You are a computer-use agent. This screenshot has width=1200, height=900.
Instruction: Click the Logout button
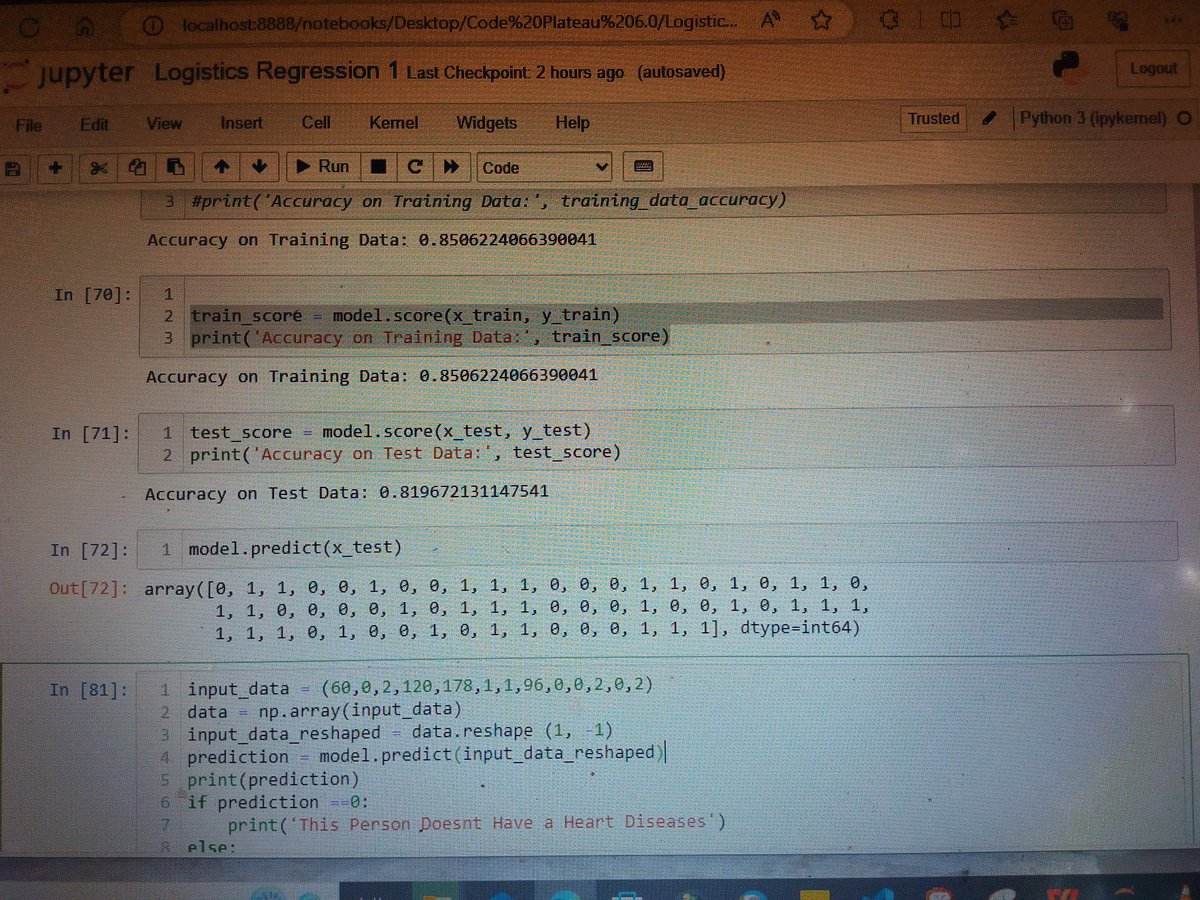pos(1153,68)
